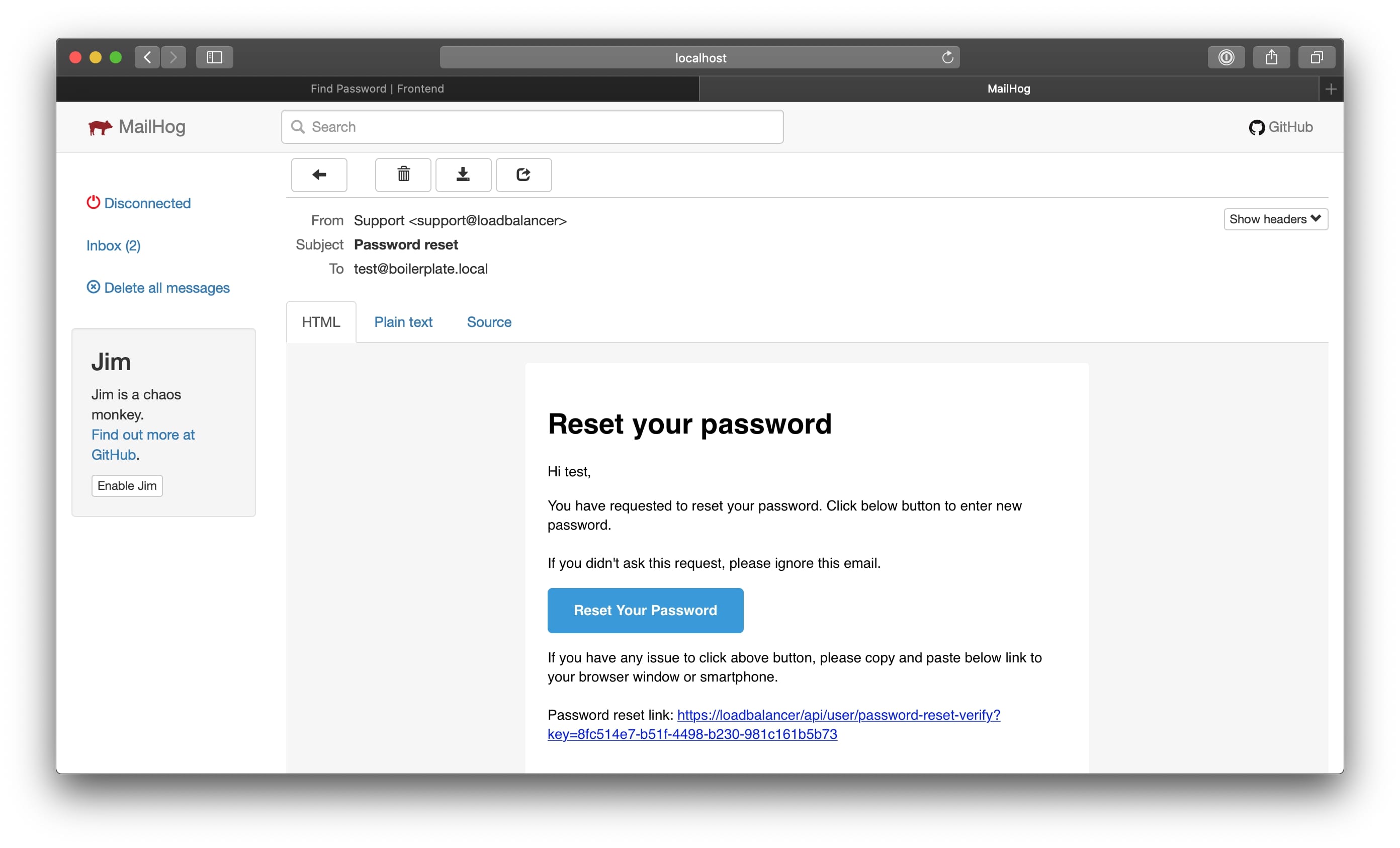Focus the Search messages field
The height and width of the screenshot is (848, 1400).
532,127
